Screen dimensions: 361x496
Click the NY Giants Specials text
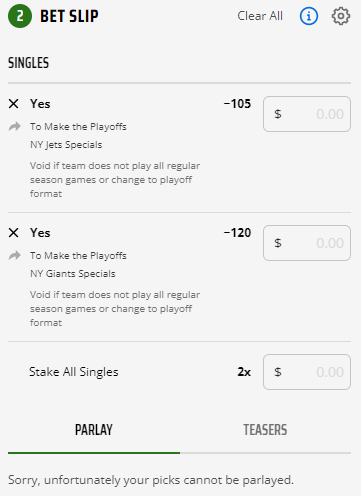tap(73, 274)
